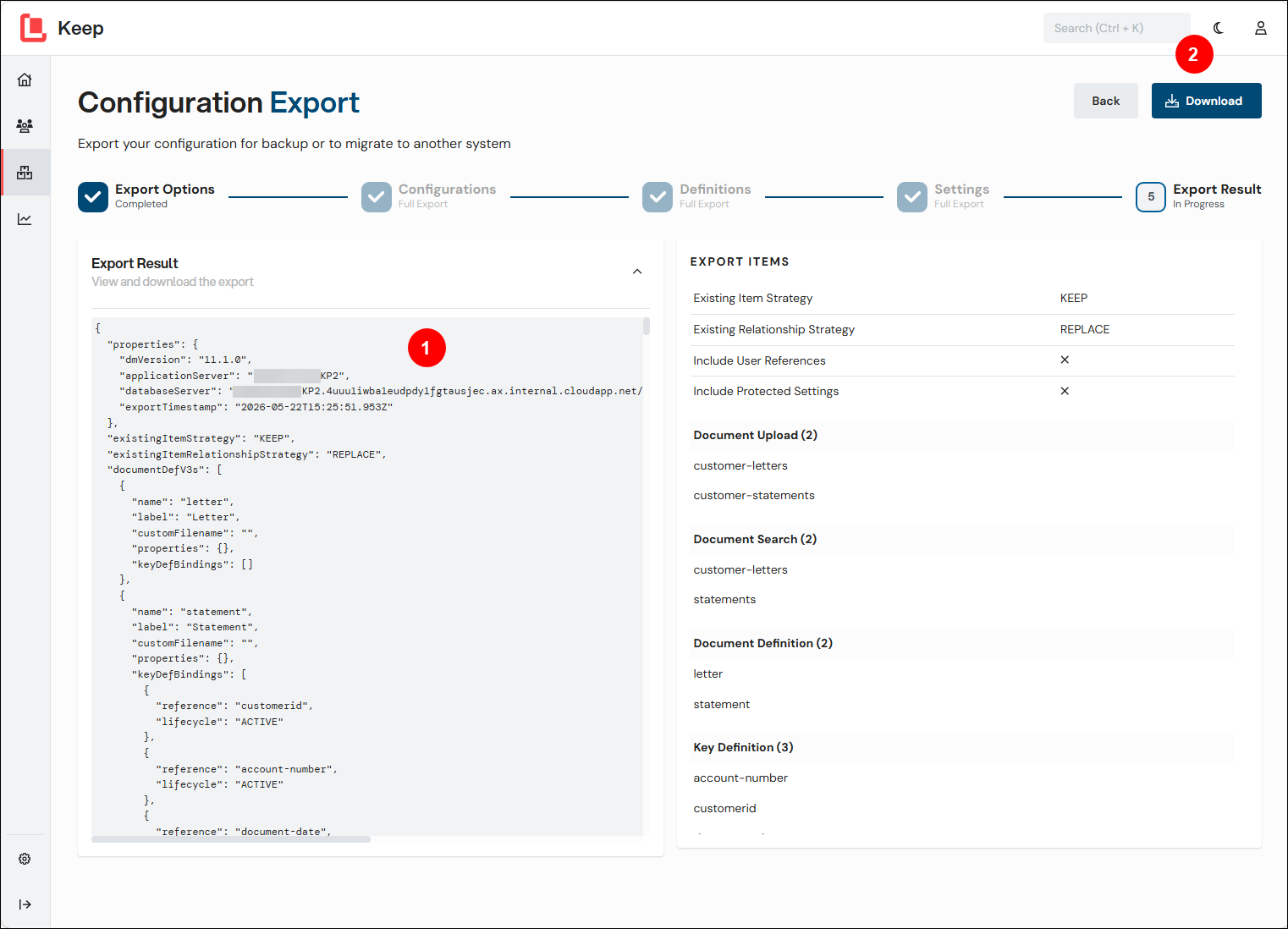The width and height of the screenshot is (1288, 929).
Task: Click the X for Include User References
Action: pos(1065,360)
